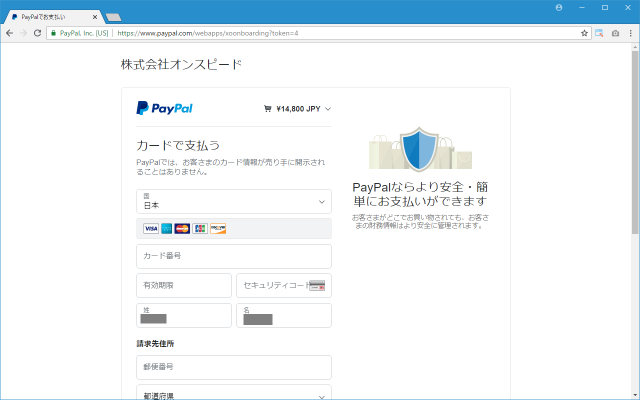Click the Mastercard logo

[182, 229]
